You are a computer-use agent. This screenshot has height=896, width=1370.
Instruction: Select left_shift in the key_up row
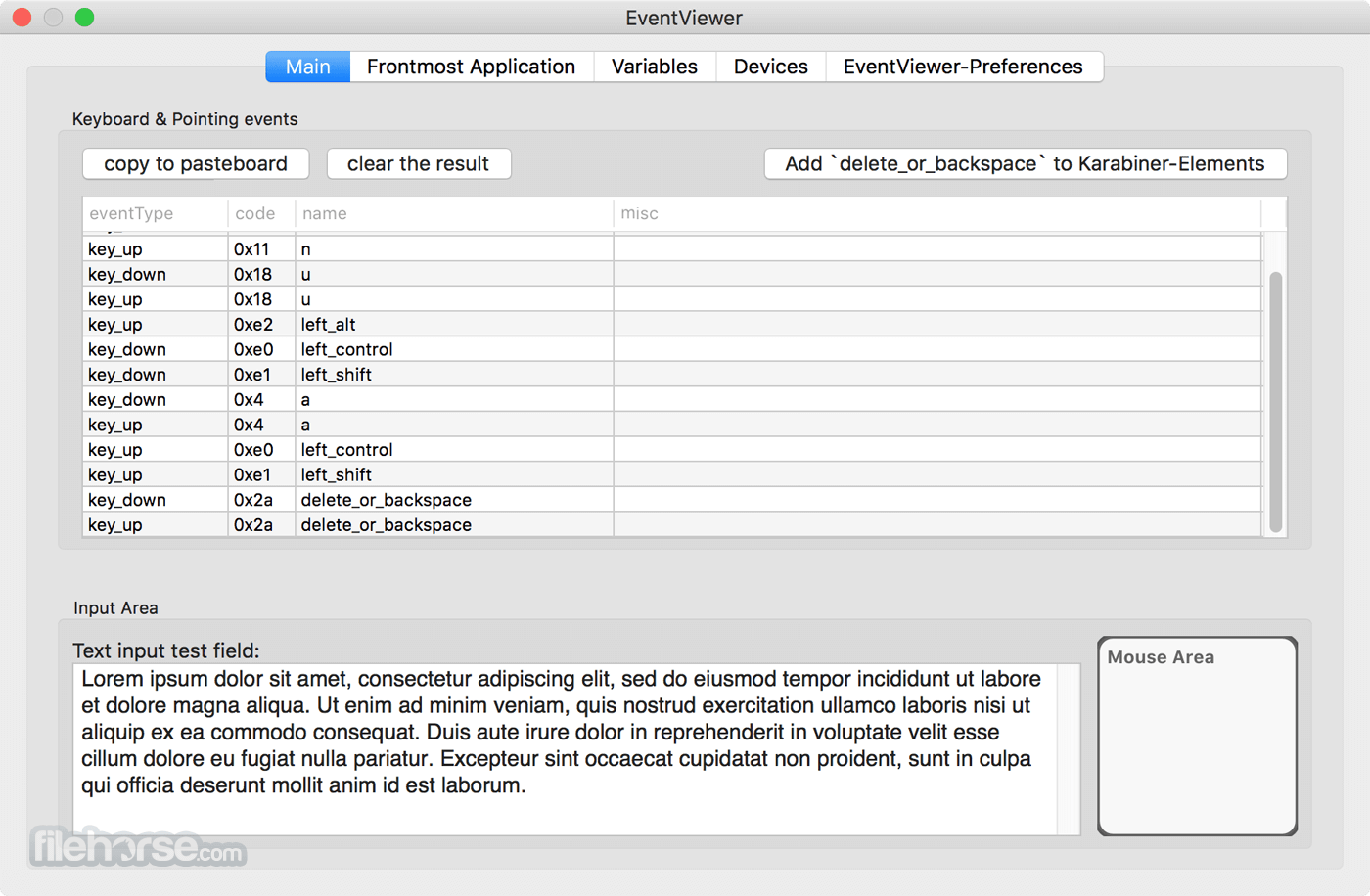[x=454, y=474]
